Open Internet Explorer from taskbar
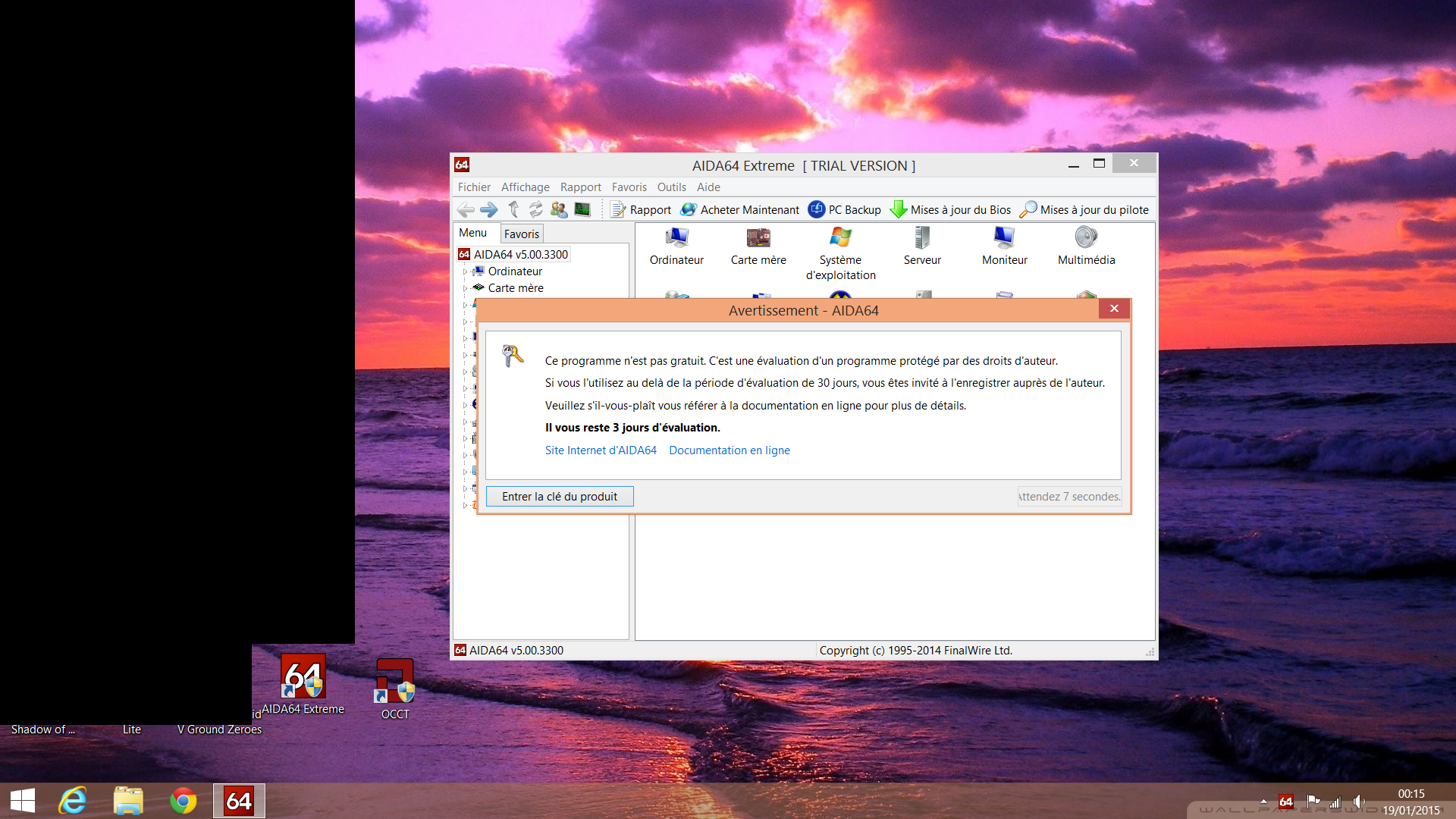This screenshot has height=819, width=1456. click(74, 801)
